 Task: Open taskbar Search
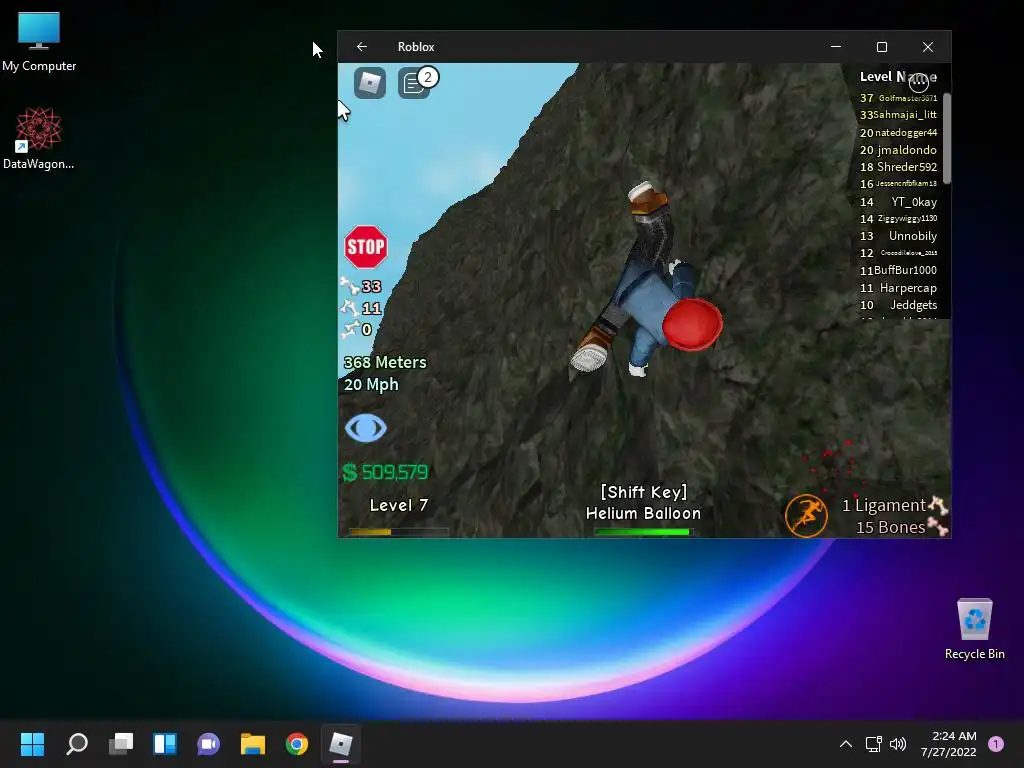pos(77,744)
